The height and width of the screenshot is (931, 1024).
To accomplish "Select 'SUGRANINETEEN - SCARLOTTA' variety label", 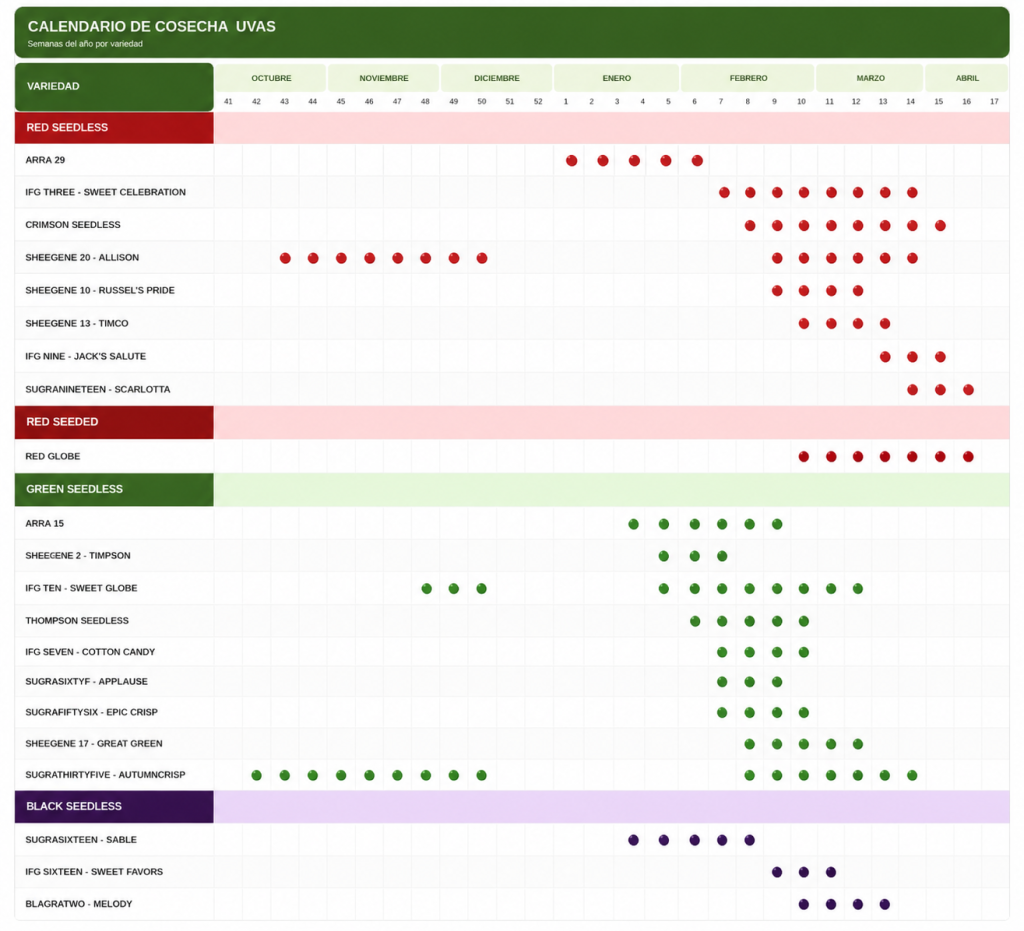I will coord(98,389).
